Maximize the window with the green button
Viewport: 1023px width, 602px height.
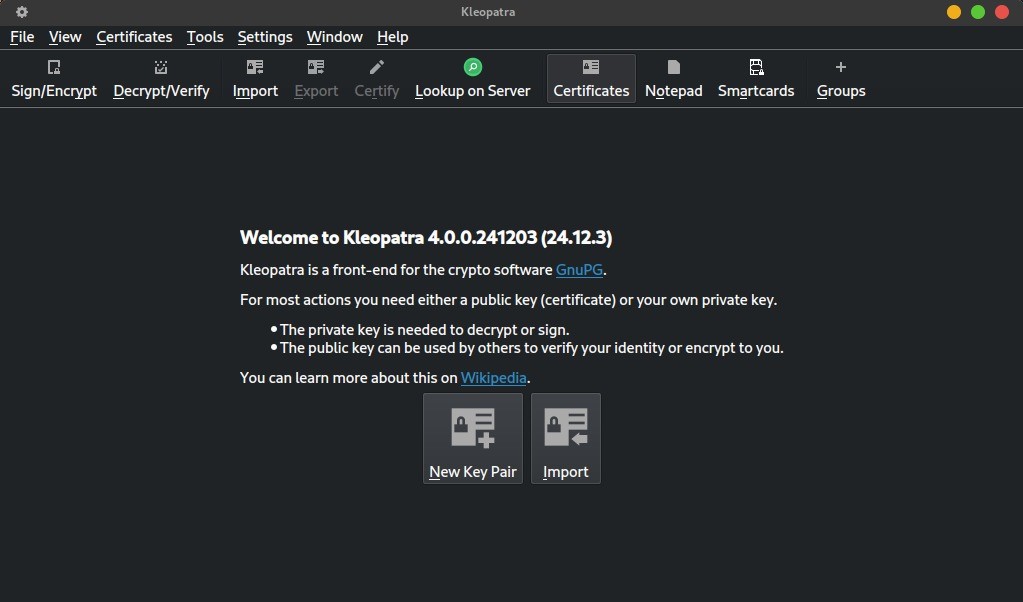[x=978, y=12]
